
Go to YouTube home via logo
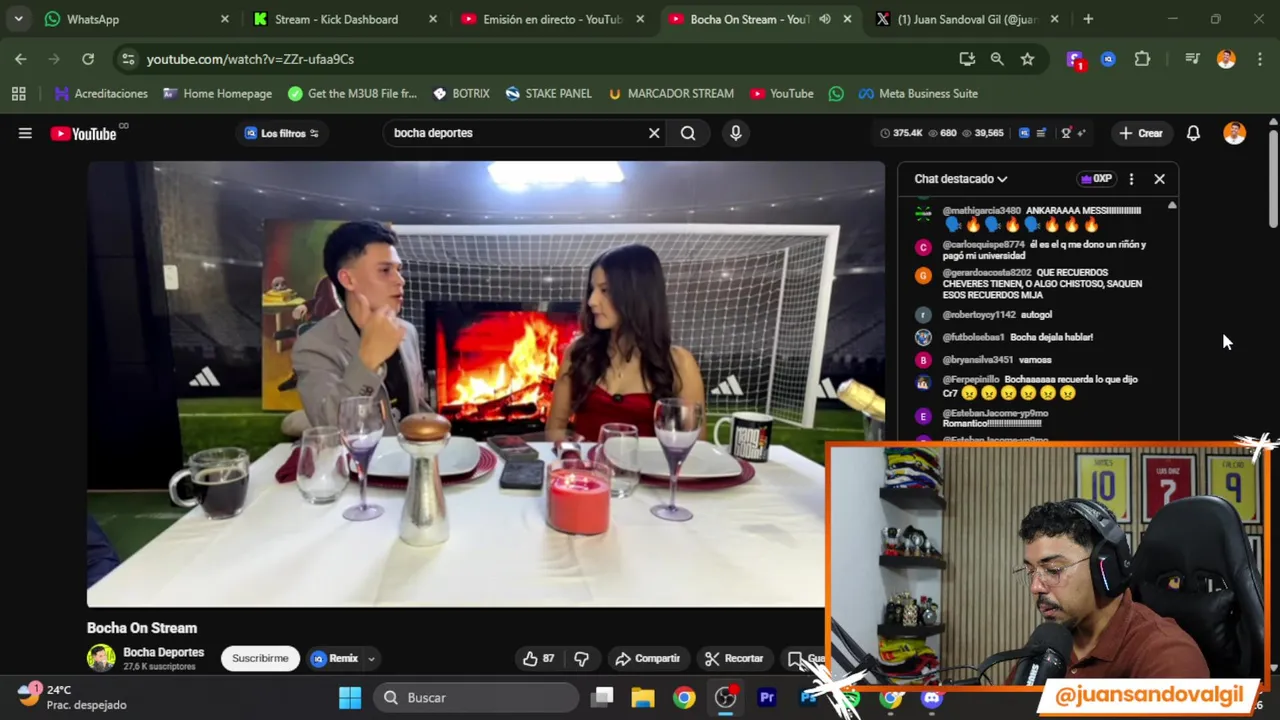(84, 133)
